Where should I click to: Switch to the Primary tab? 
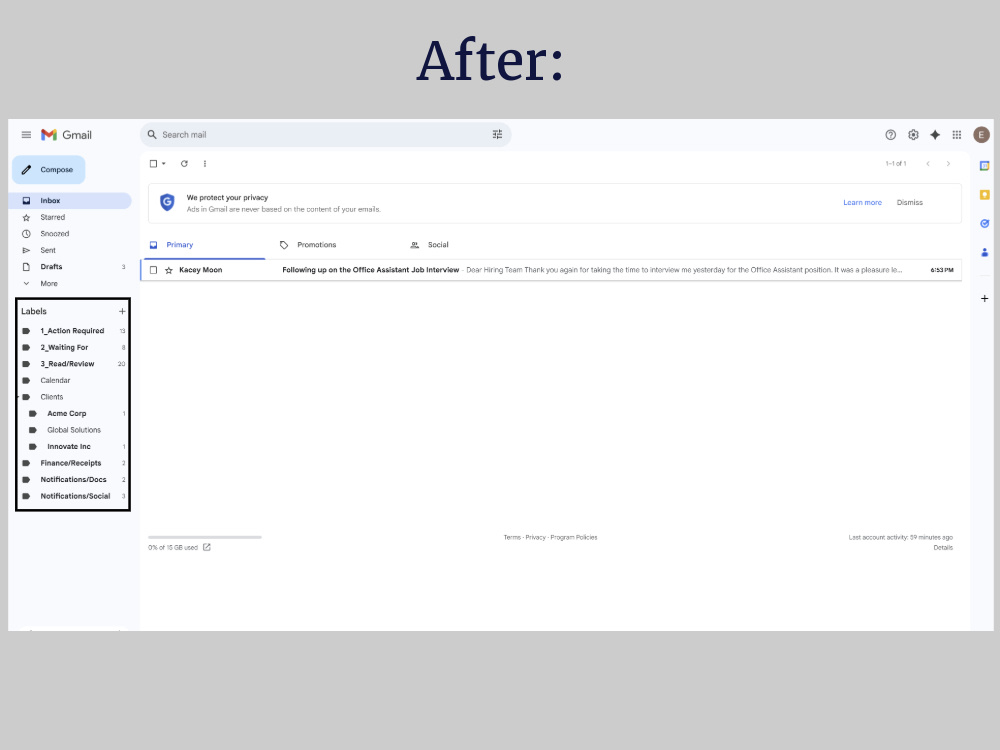(x=204, y=245)
